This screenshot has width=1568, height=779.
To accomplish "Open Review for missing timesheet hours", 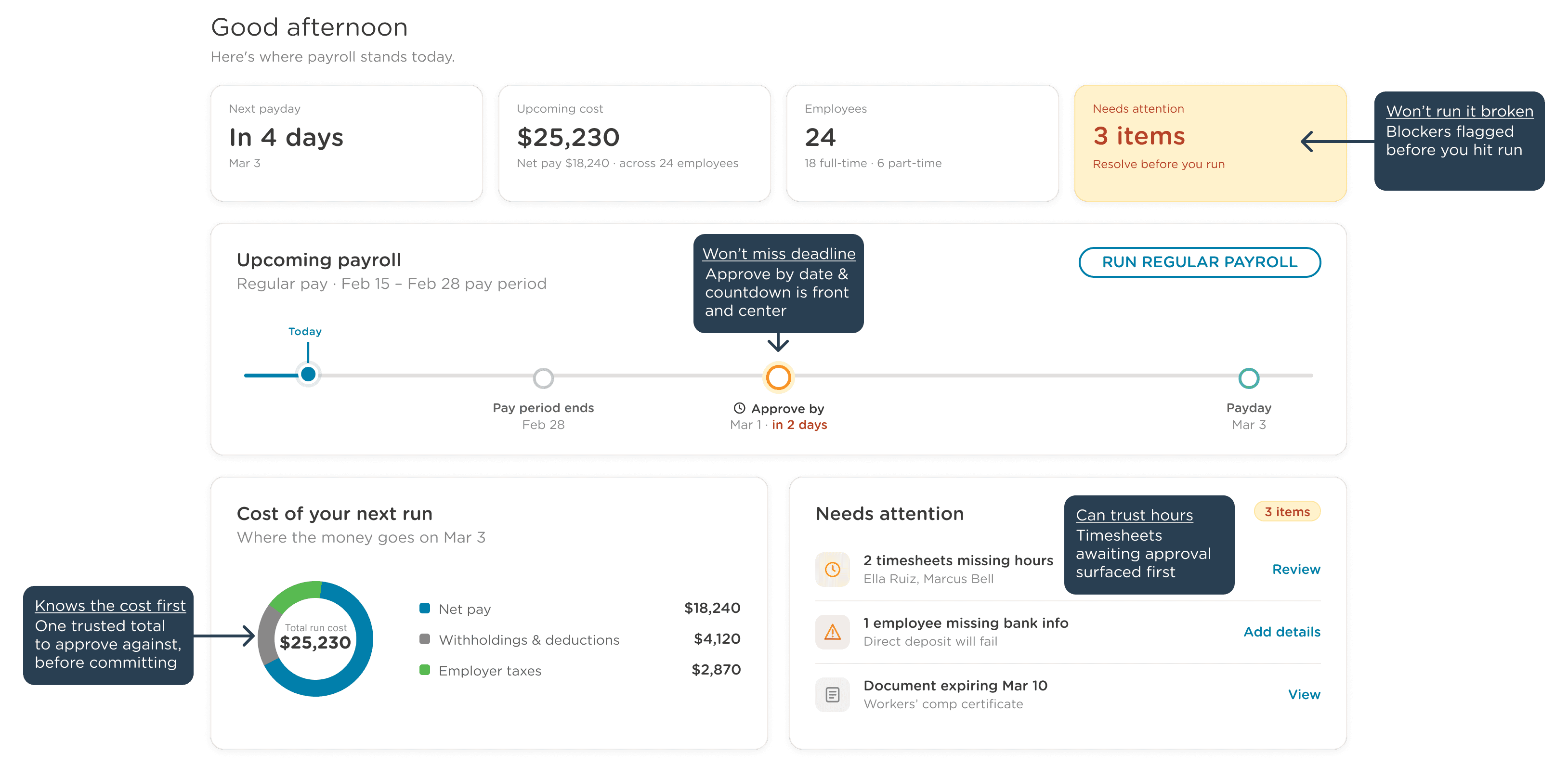I will 1296,569.
